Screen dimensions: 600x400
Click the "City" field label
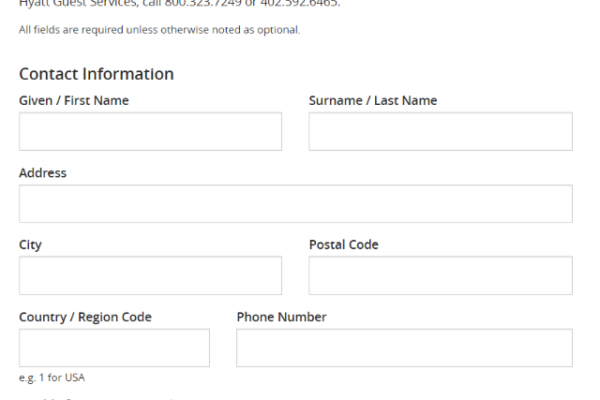[30, 245]
